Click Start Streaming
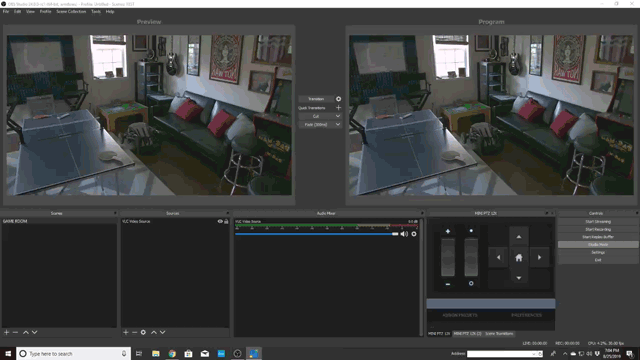The width and height of the screenshot is (640, 360). pos(598,222)
